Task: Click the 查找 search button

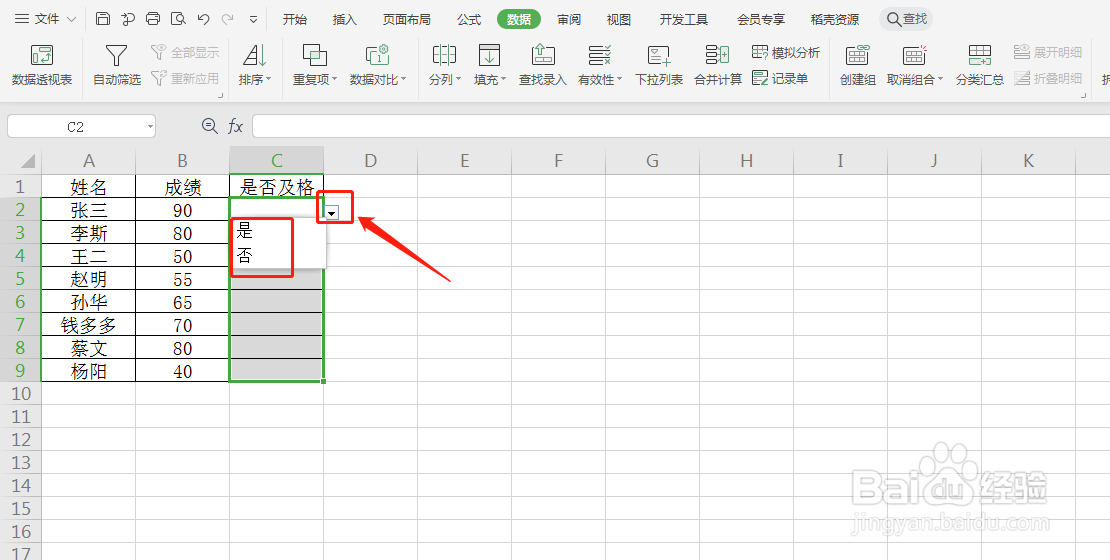Action: coord(906,19)
